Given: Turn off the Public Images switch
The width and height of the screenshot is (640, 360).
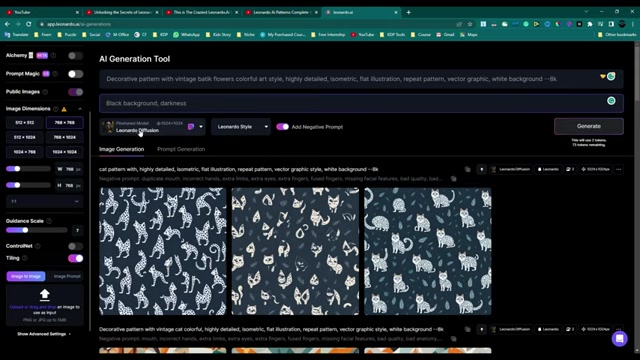Looking at the screenshot, I should tap(75, 92).
